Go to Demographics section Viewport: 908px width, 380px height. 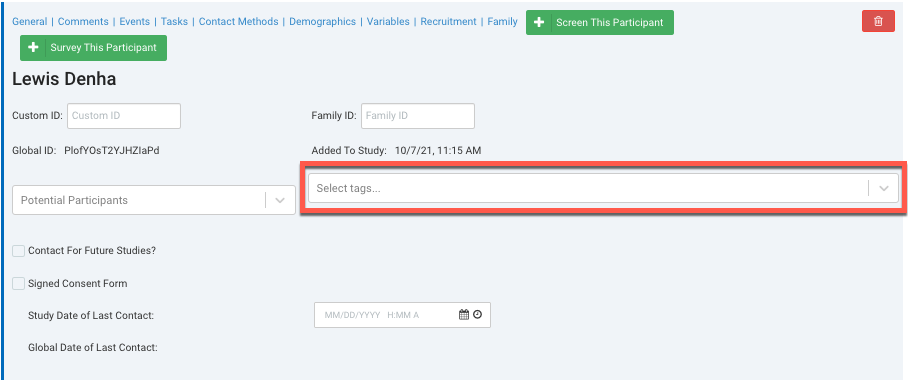(323, 21)
